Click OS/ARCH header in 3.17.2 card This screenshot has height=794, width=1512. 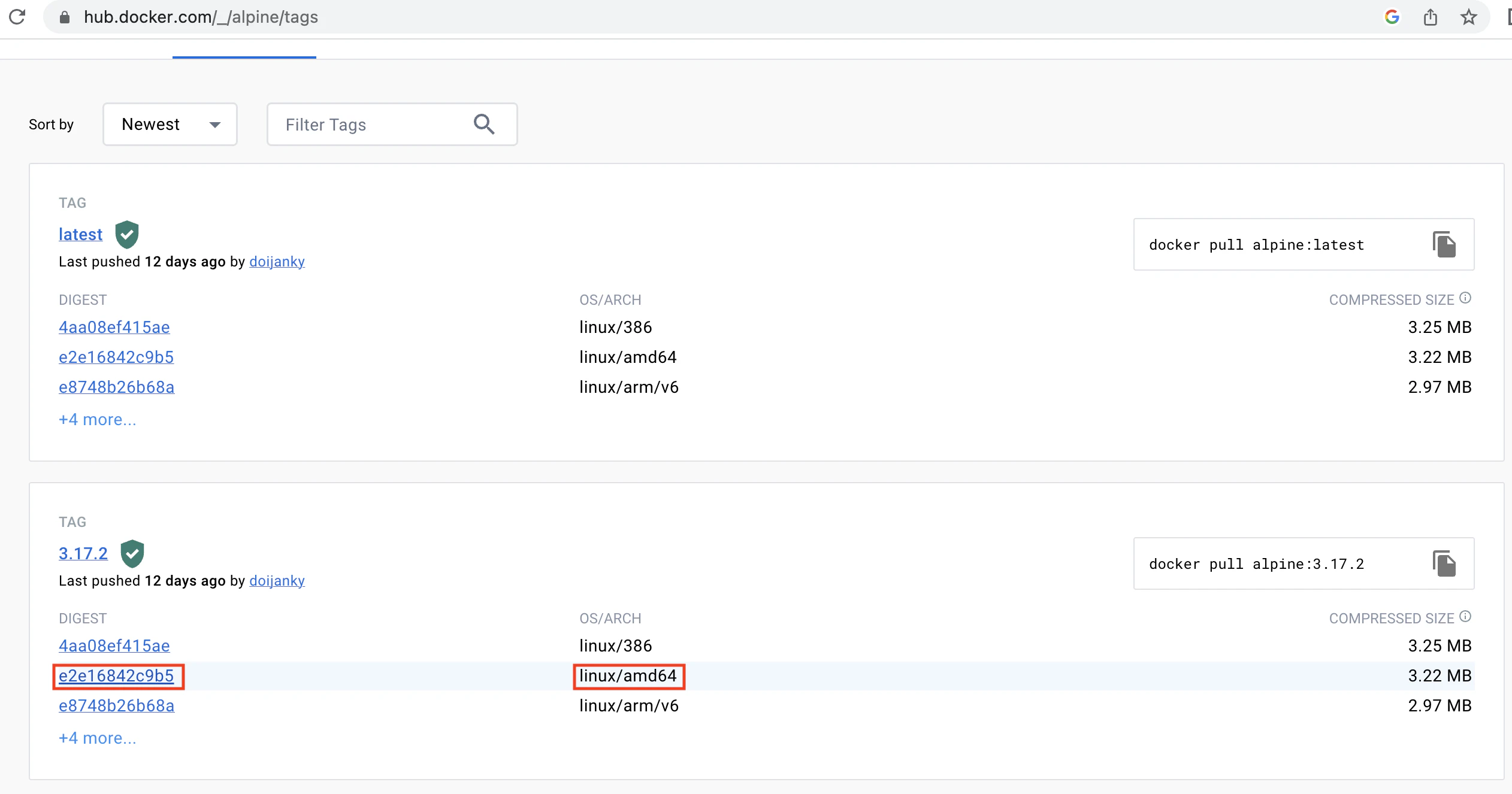[610, 619]
